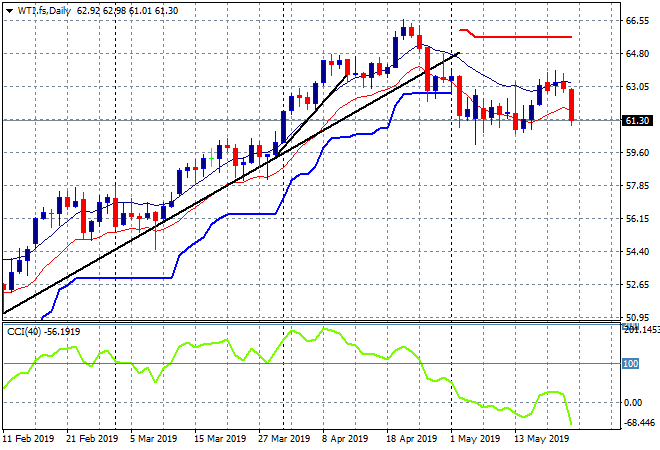Viewport: 660px width, 450px height.
Task: Select the CCI(40) -56.1919 indicator label
Action: [43, 332]
